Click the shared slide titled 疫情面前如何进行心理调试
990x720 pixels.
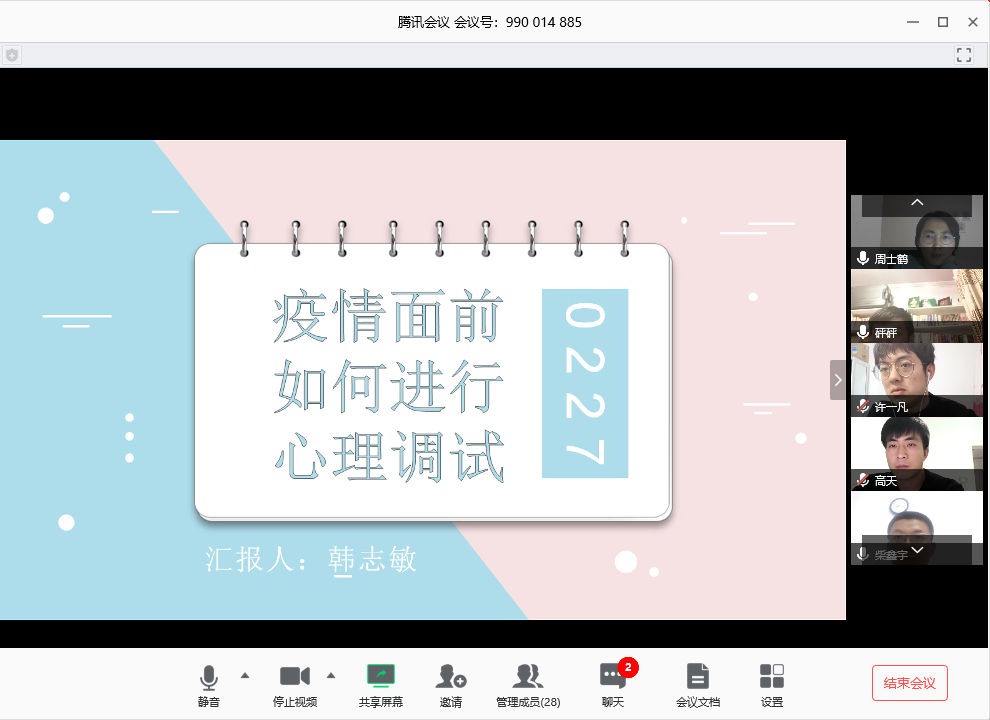point(422,380)
